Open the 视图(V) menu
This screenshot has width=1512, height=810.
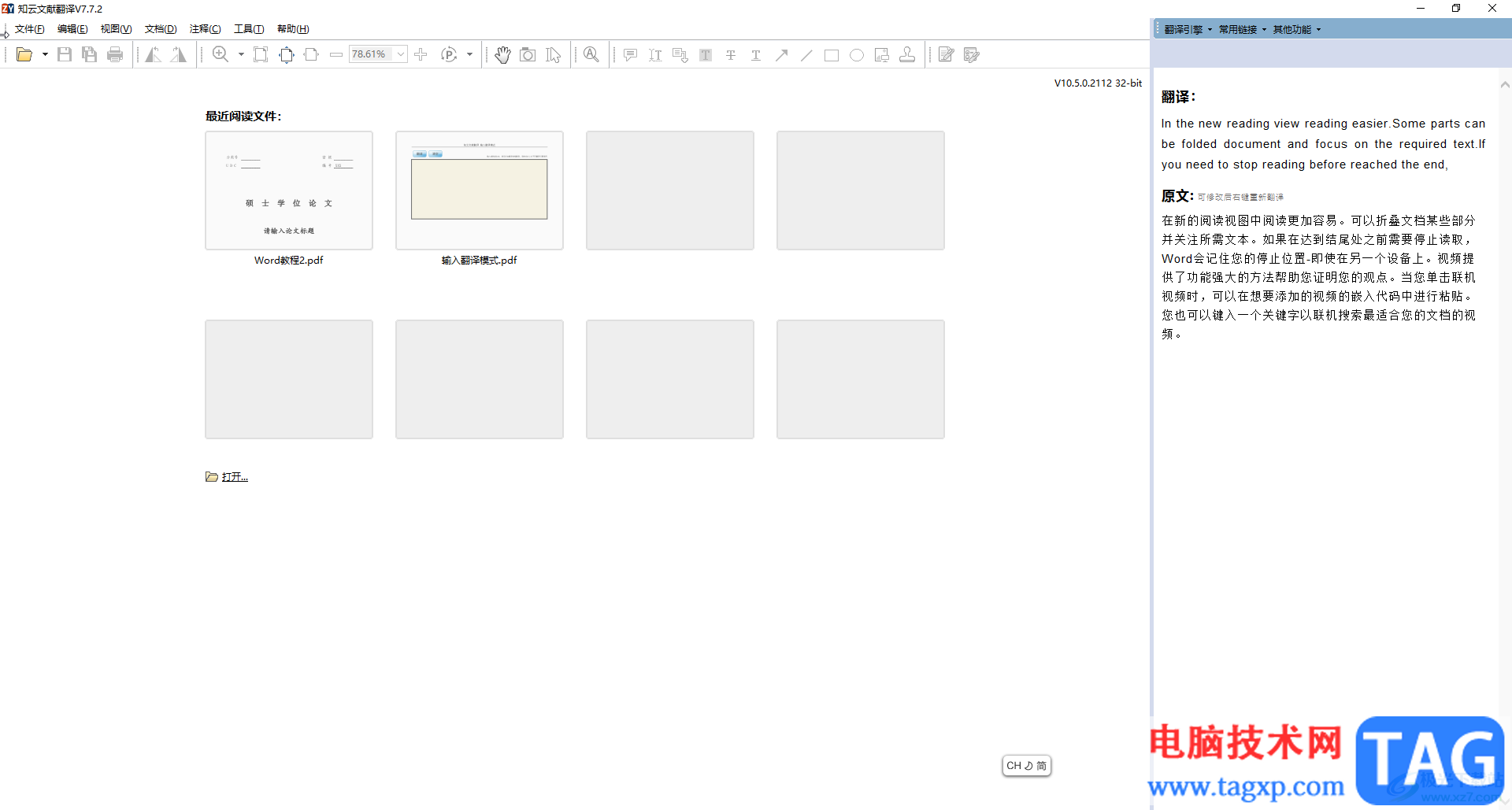pos(116,29)
